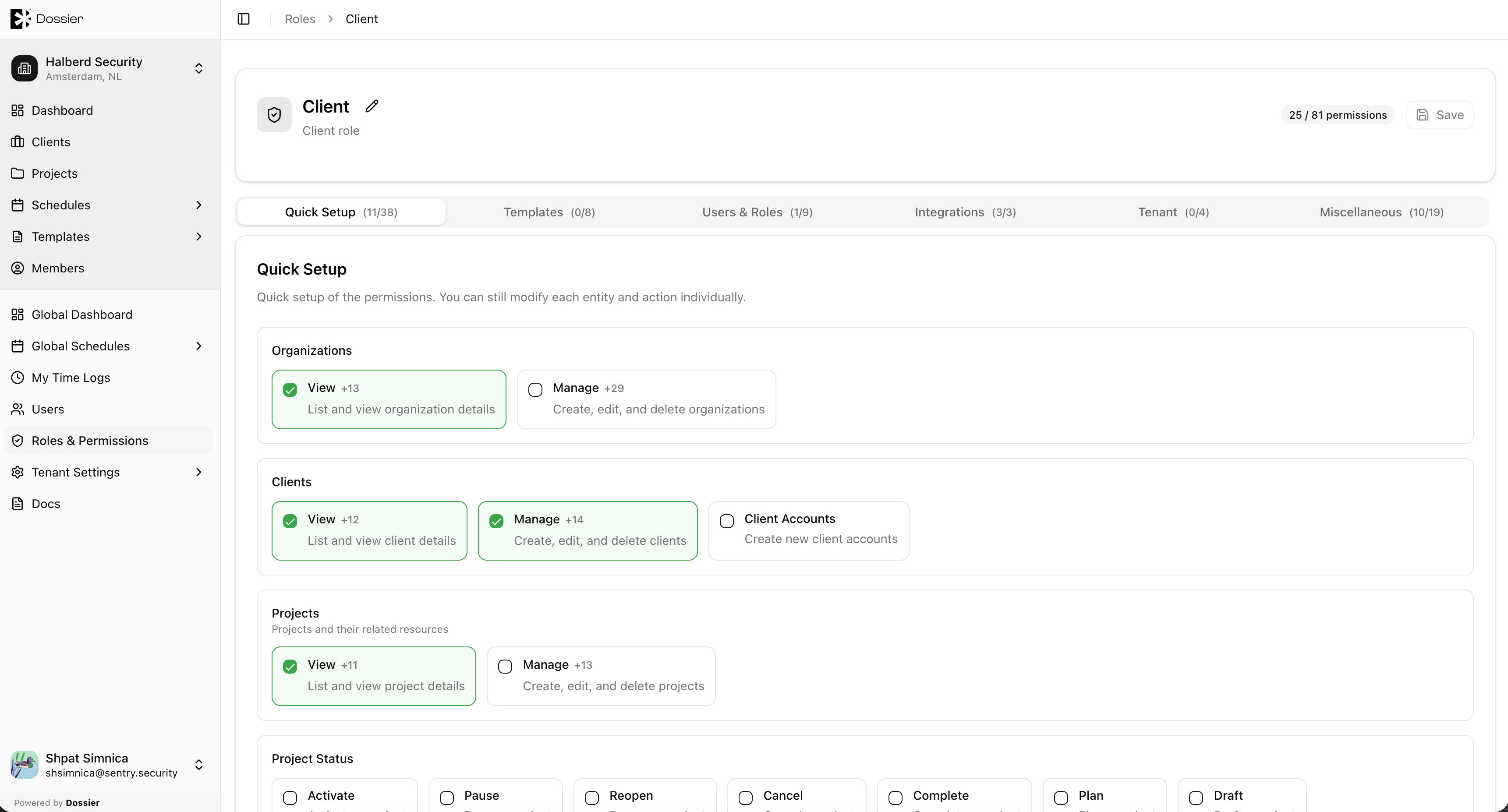Uncheck Organizations View permission

290,390
